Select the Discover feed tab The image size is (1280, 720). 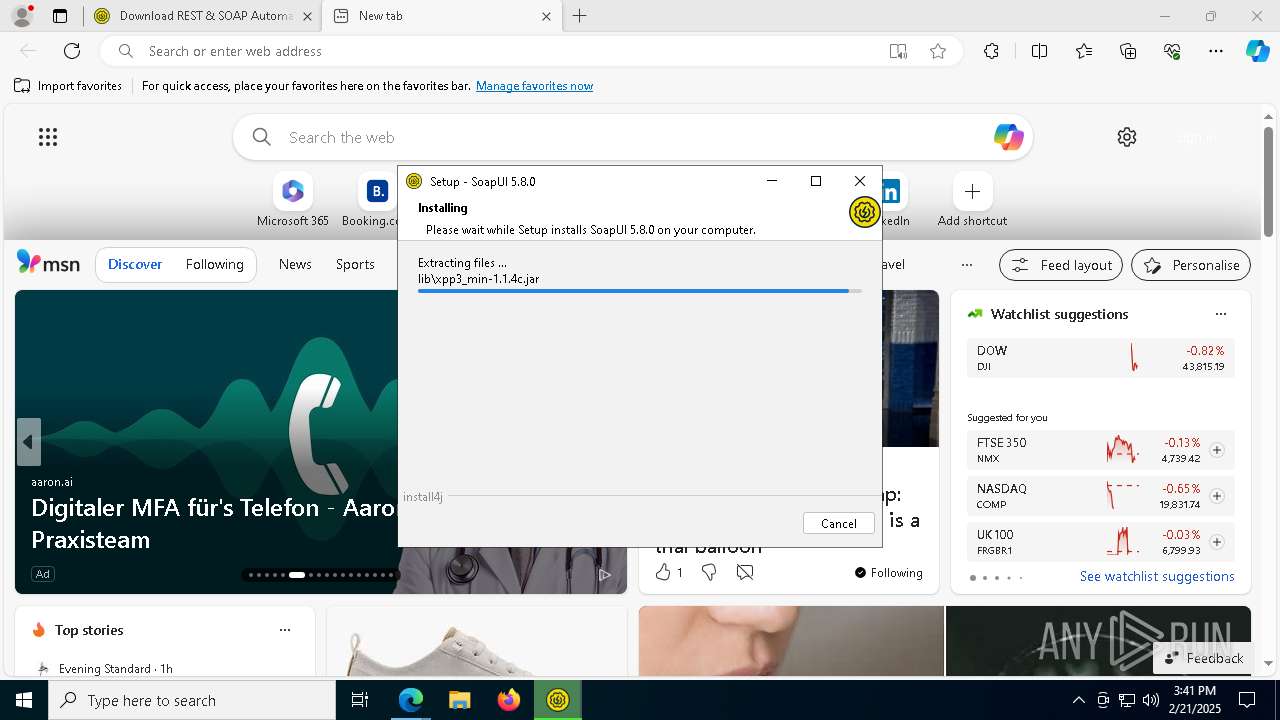click(x=135, y=264)
